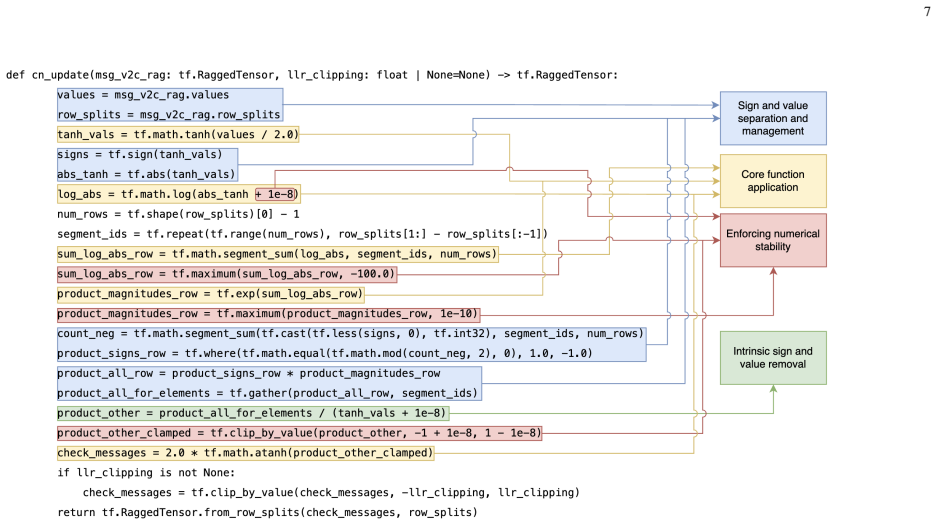Select the segment_sum sum_log_abs_row line
937x525 pixels.
point(277,254)
